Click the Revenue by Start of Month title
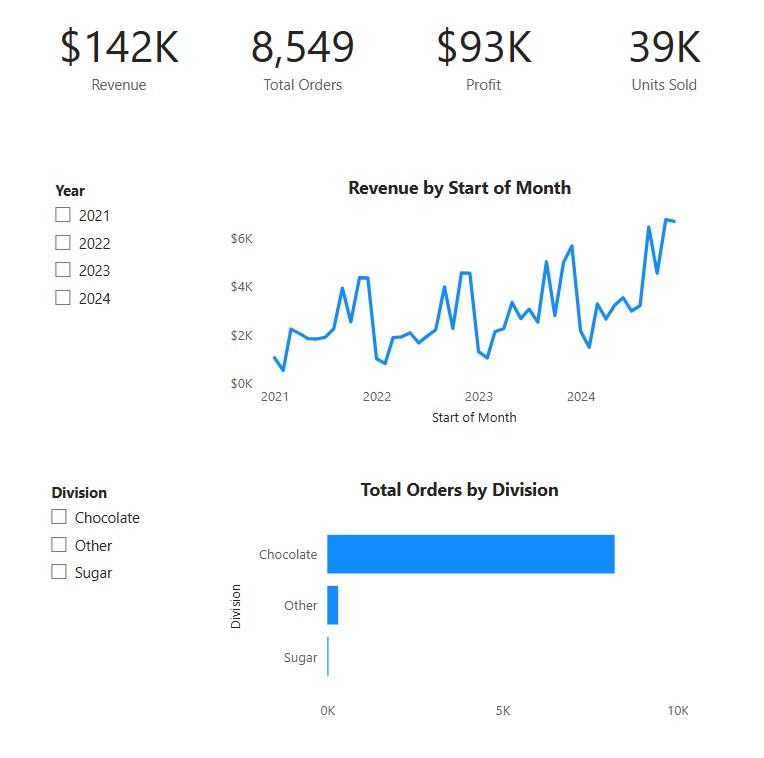764x758 pixels. pyautogui.click(x=459, y=188)
